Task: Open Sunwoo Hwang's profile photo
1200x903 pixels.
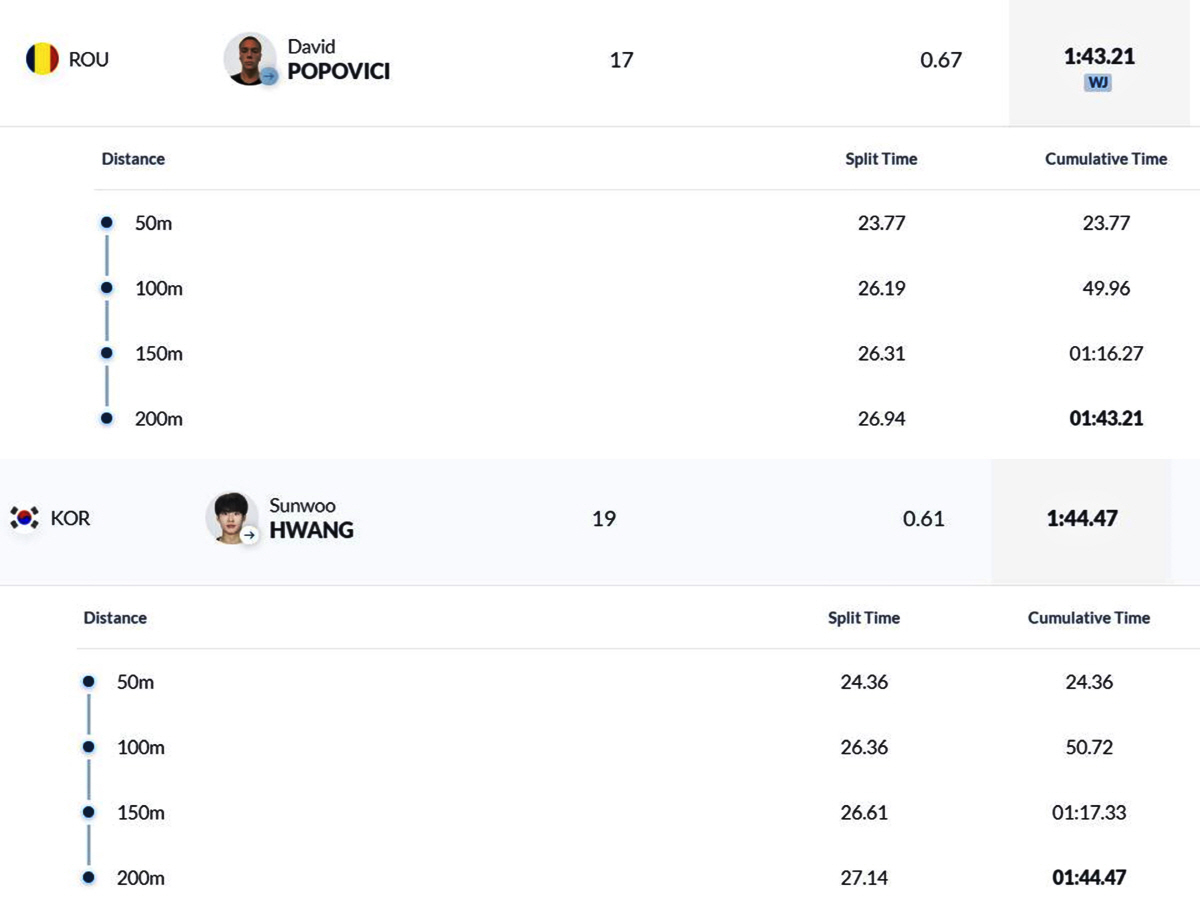Action: click(x=231, y=518)
